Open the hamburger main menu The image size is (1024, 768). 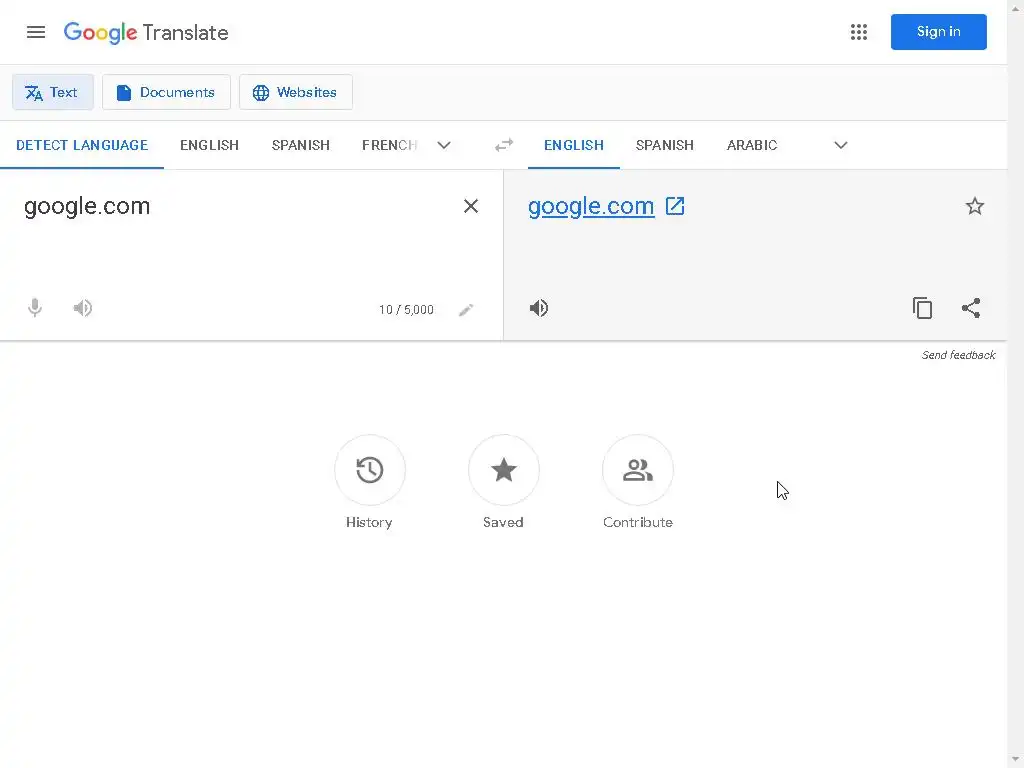coord(36,32)
